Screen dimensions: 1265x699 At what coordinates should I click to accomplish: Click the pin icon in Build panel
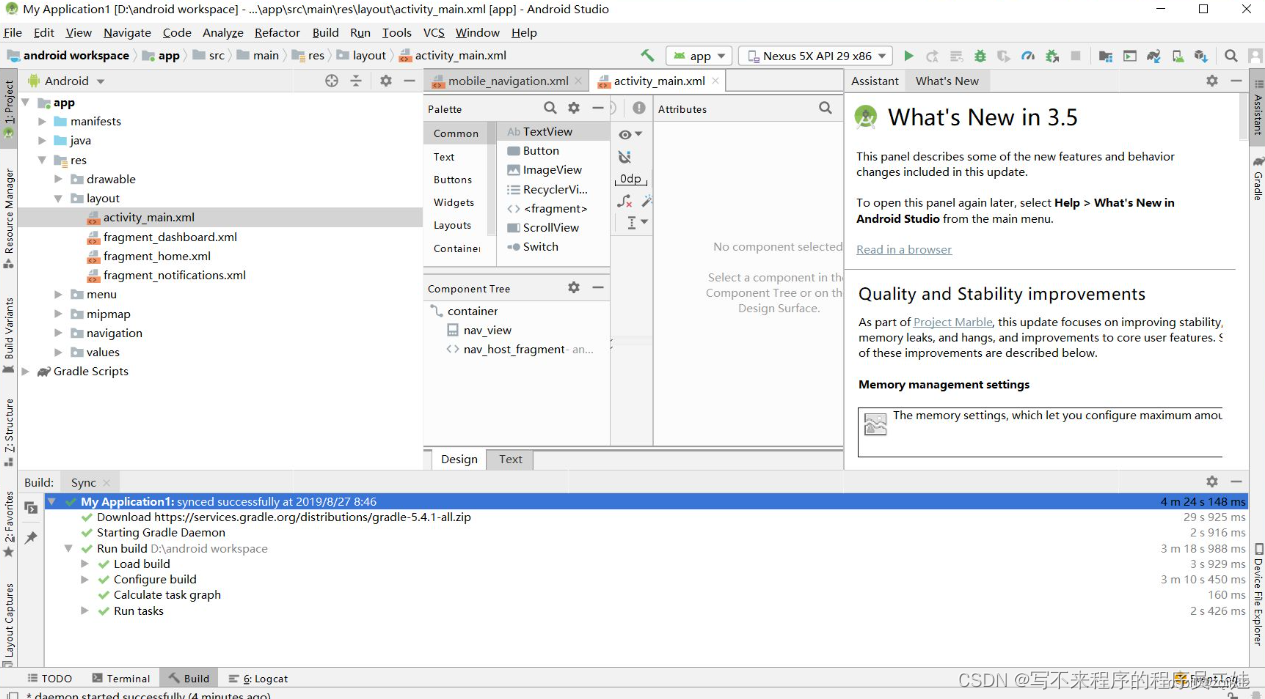click(31, 537)
